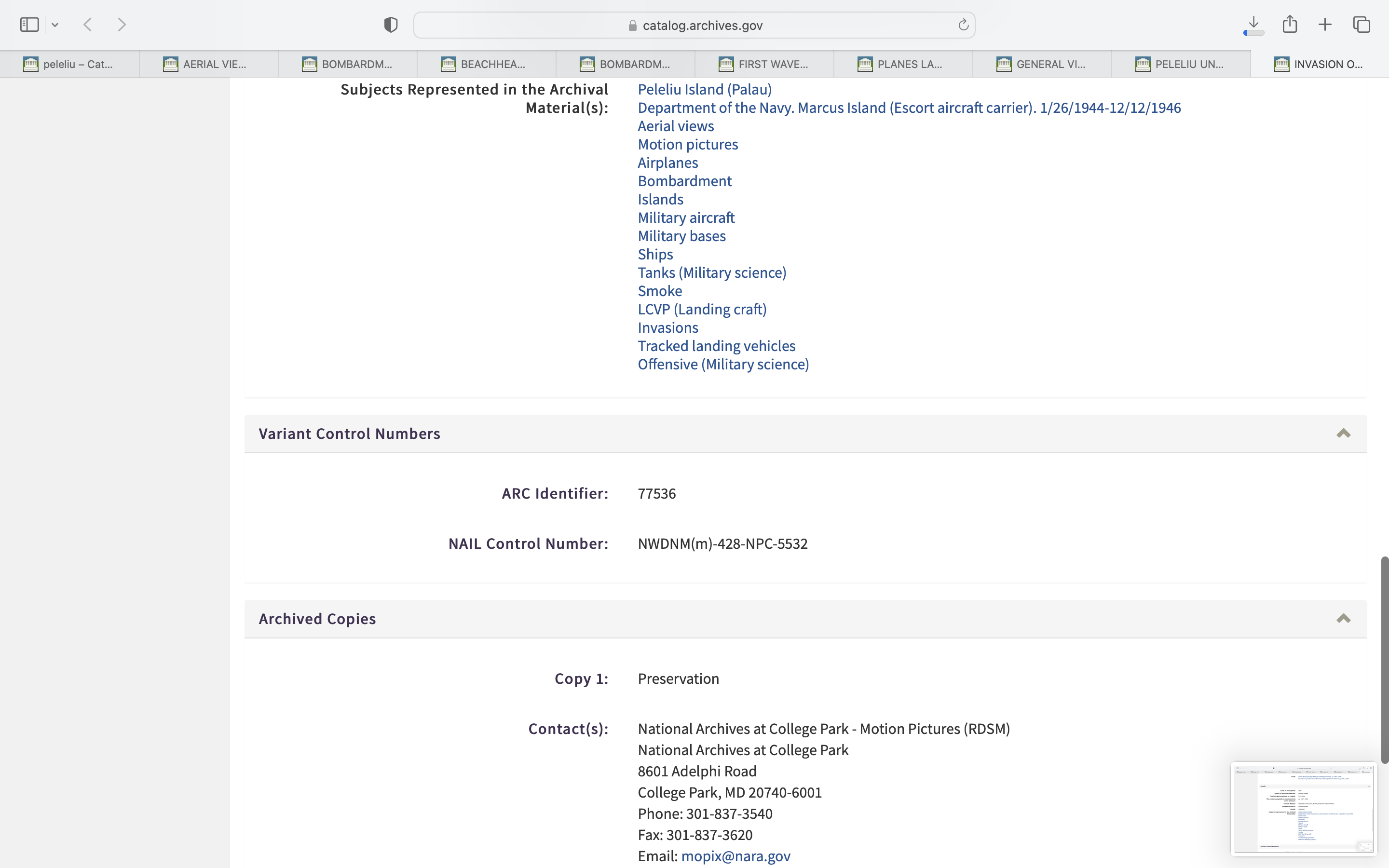The width and height of the screenshot is (1389, 868).
Task: Open the Peleliu Island (Palau) link
Action: pyautogui.click(x=704, y=90)
